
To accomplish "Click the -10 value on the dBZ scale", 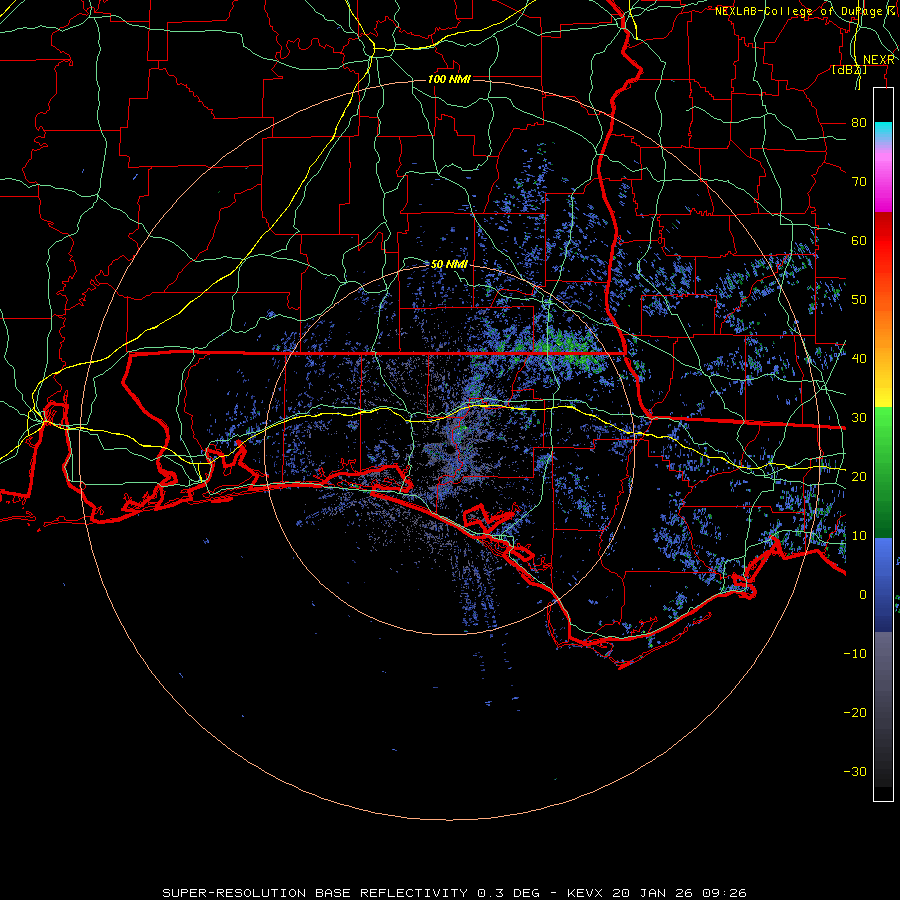I will [x=855, y=653].
